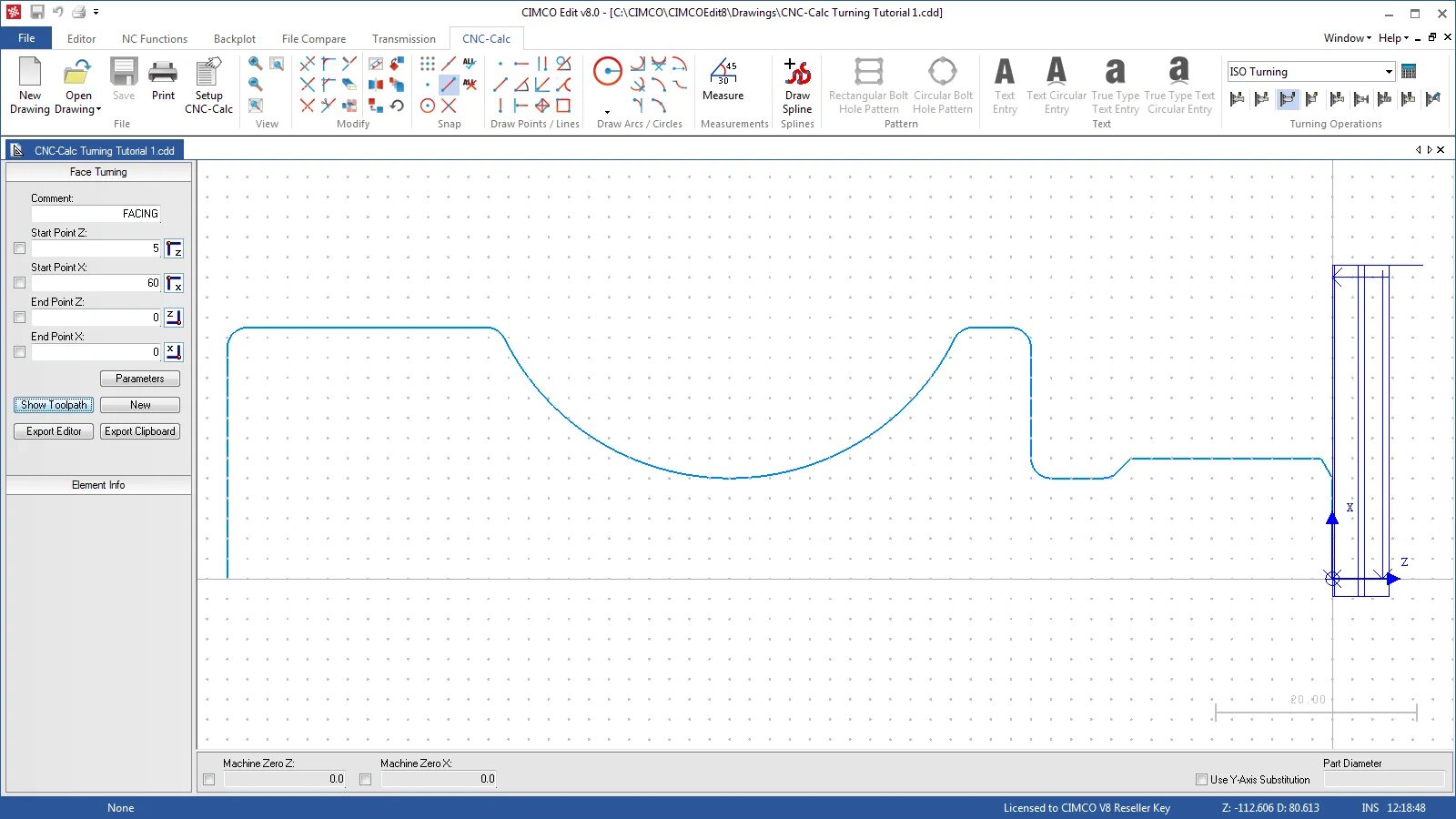1456x819 pixels.
Task: Toggle the End Point X checkbox
Action: coord(20,352)
